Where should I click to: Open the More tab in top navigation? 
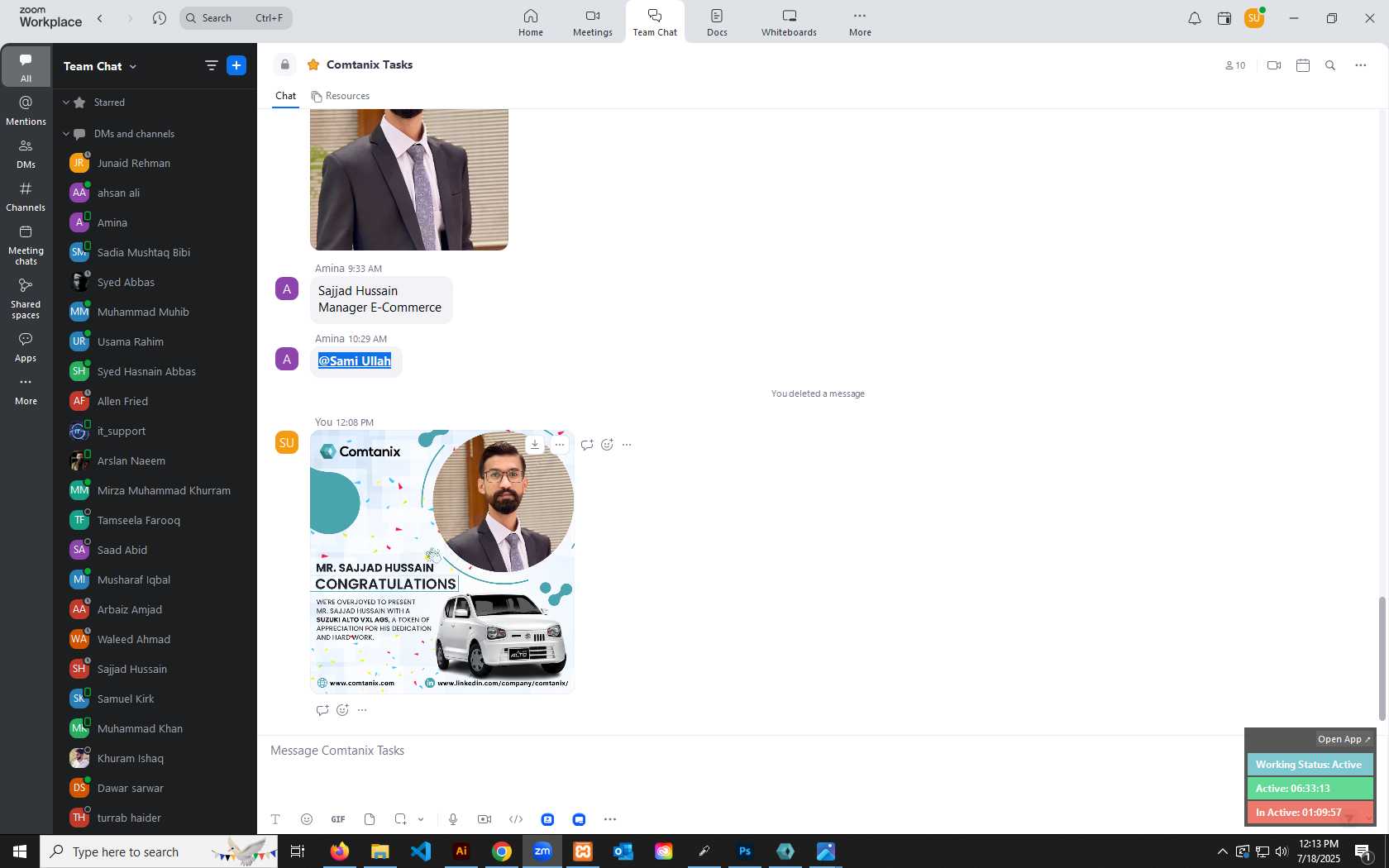(860, 22)
